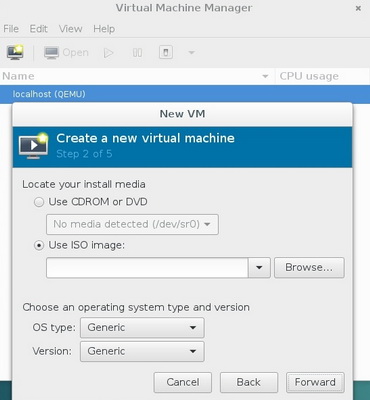Open the Version Generic dropdown
Image resolution: width=370 pixels, height=400 pixels.
[x=142, y=351]
